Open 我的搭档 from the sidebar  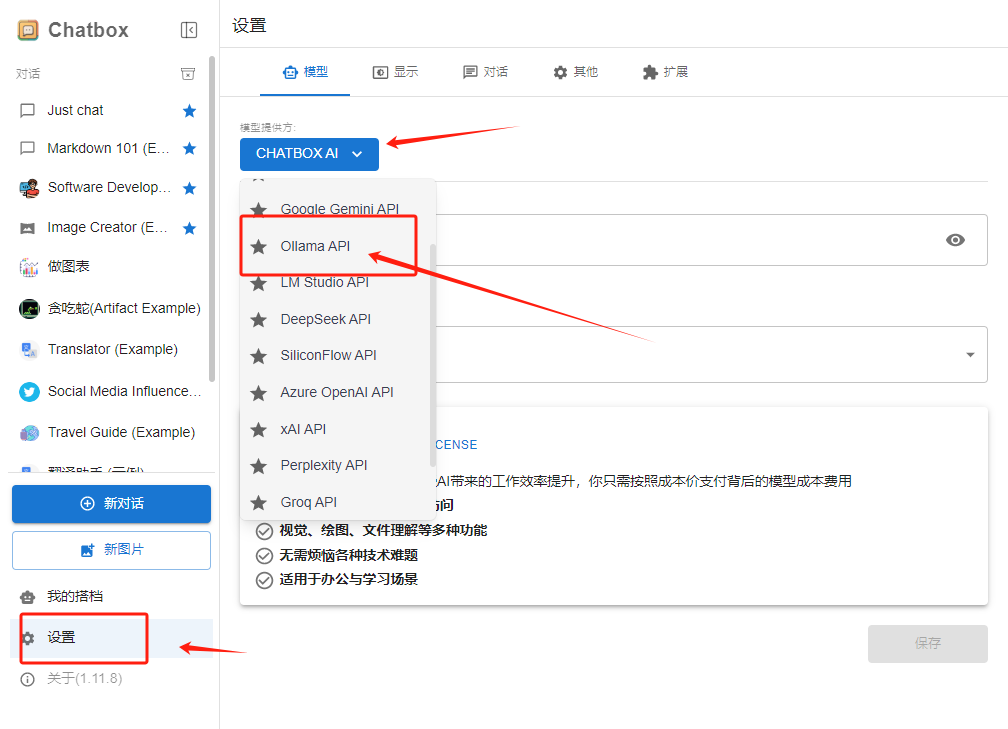point(111,597)
